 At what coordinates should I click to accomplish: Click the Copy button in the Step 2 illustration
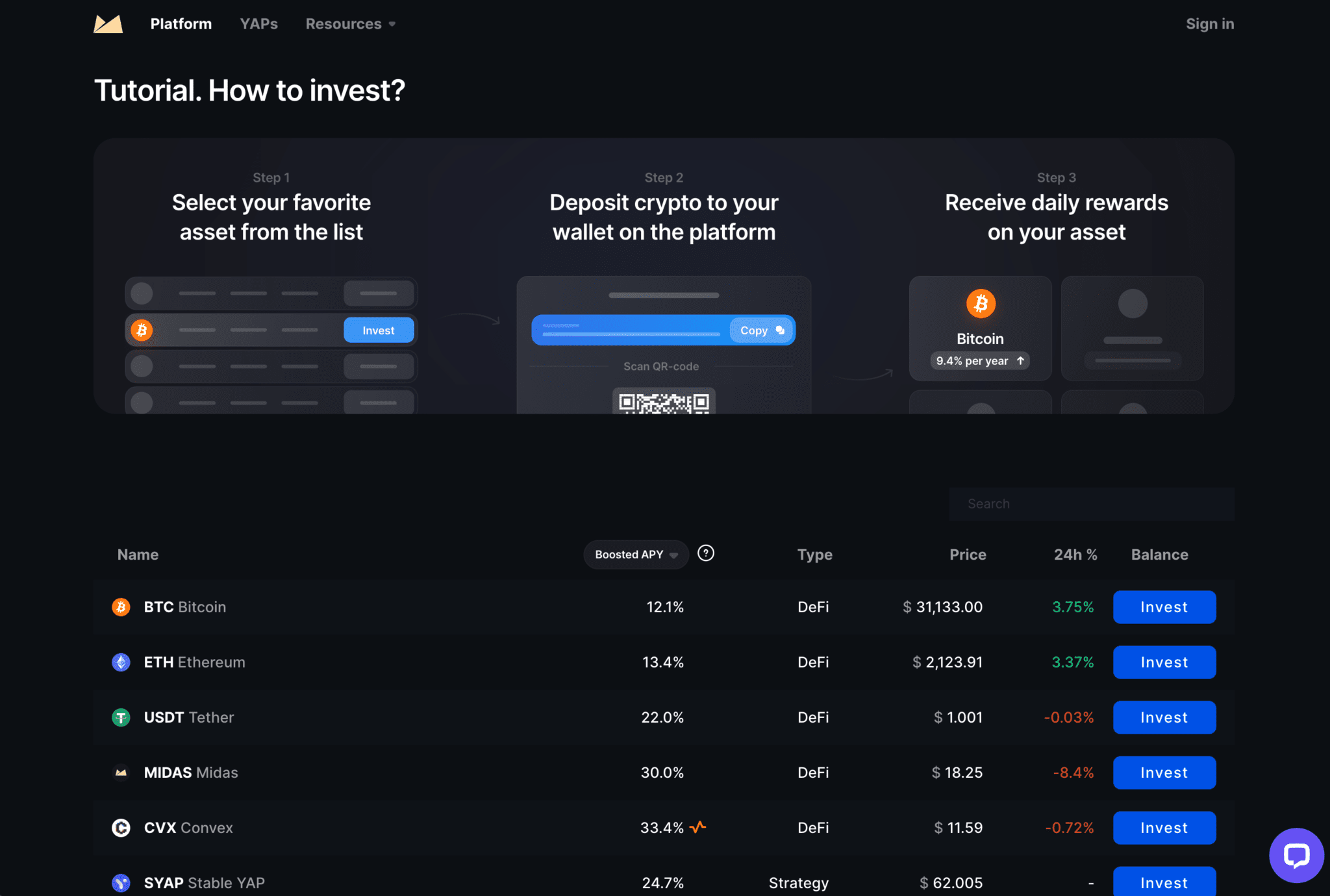click(x=762, y=330)
